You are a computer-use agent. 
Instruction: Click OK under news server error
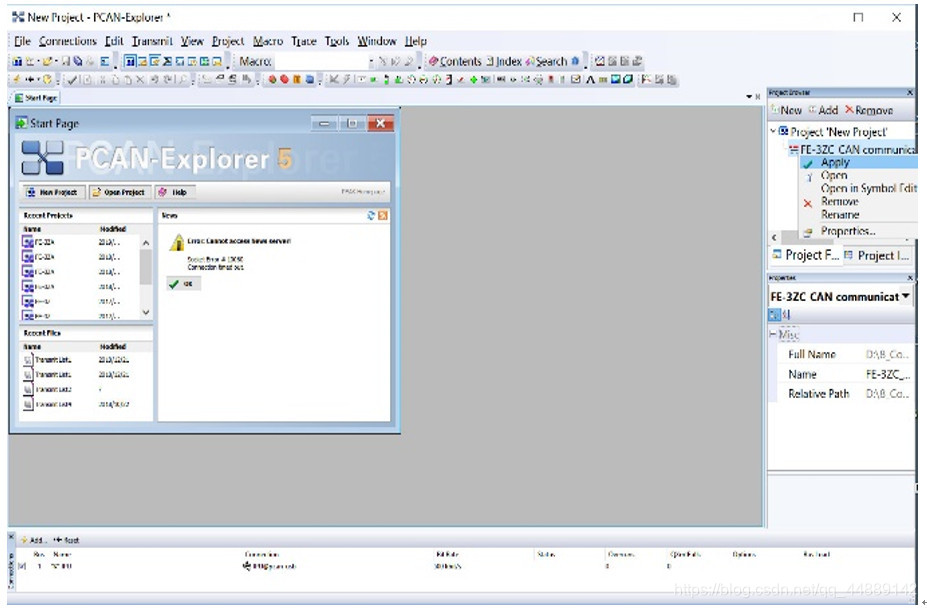click(183, 284)
